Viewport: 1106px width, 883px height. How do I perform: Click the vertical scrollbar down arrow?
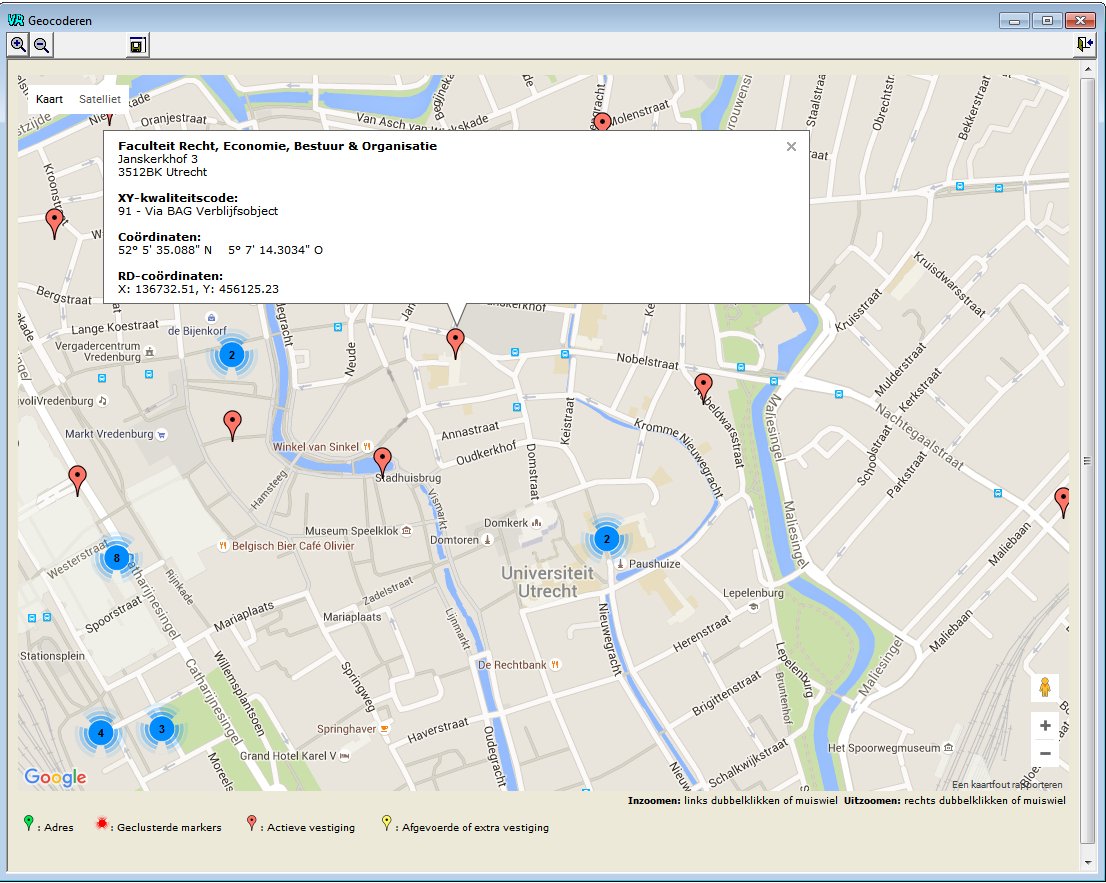[x=1087, y=863]
